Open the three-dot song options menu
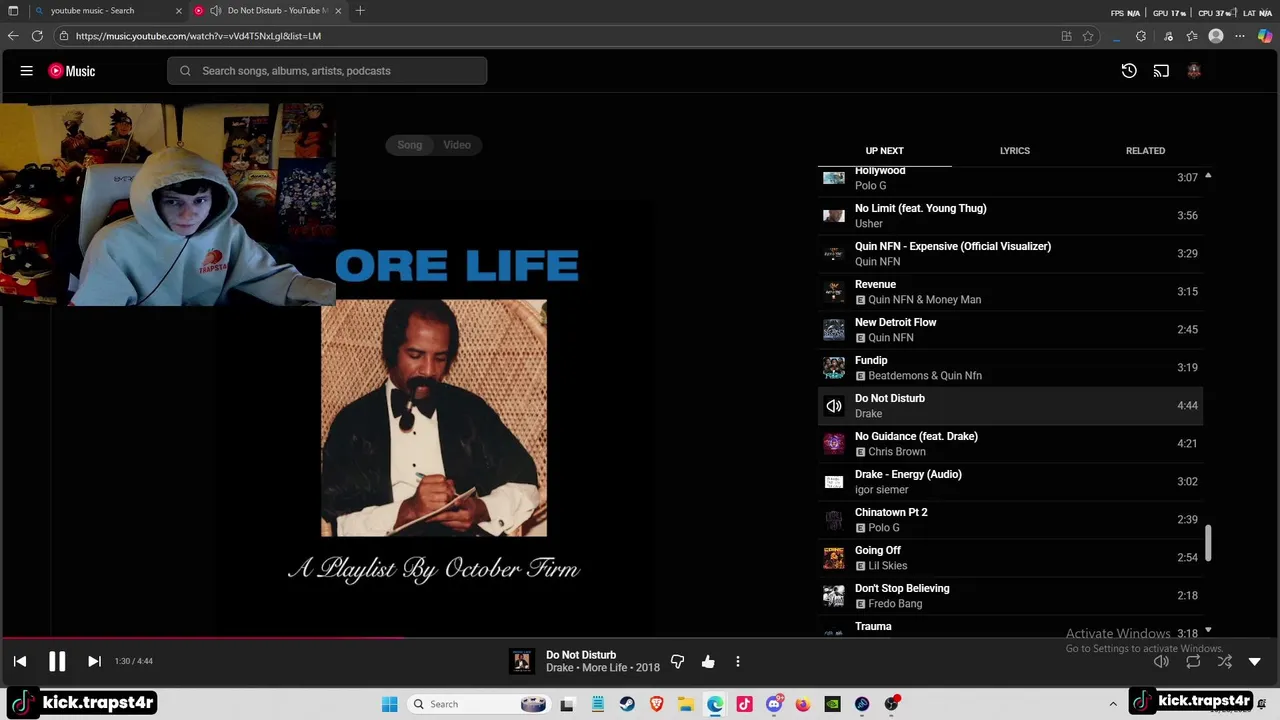This screenshot has height=720, width=1280. [x=738, y=662]
